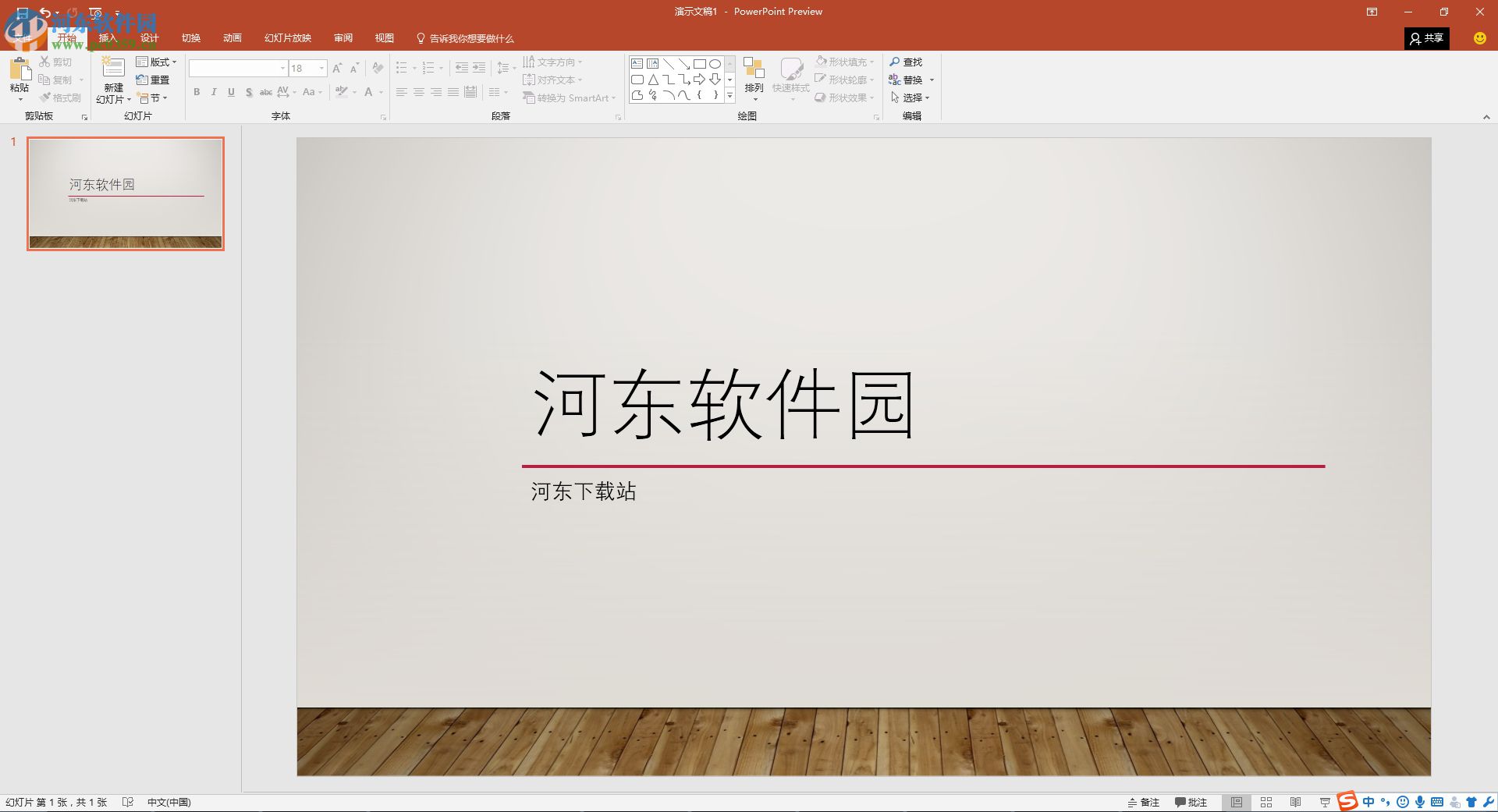Image resolution: width=1498 pixels, height=812 pixels.
Task: Open the 设计 ribbon tab
Action: tap(148, 37)
